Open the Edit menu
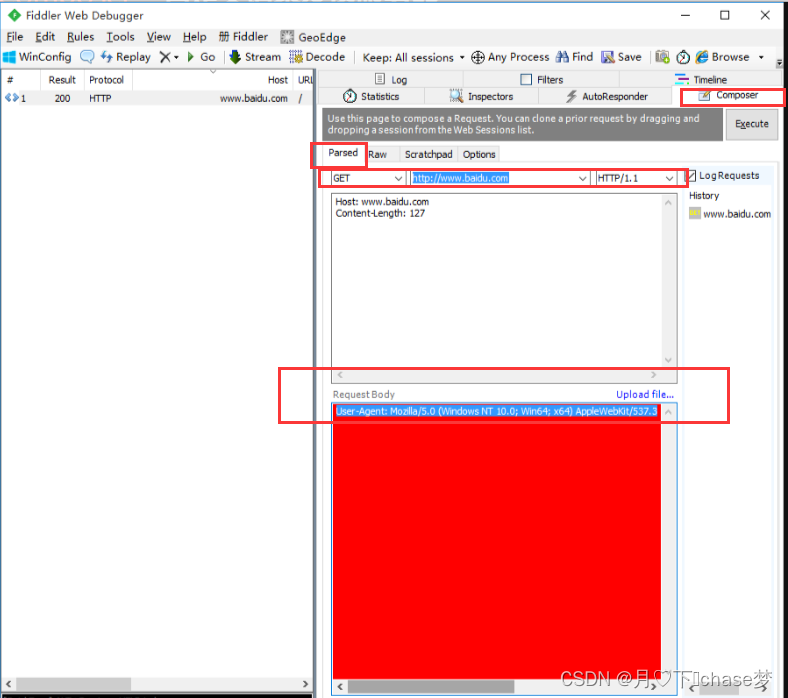The width and height of the screenshot is (788, 698). (x=45, y=37)
